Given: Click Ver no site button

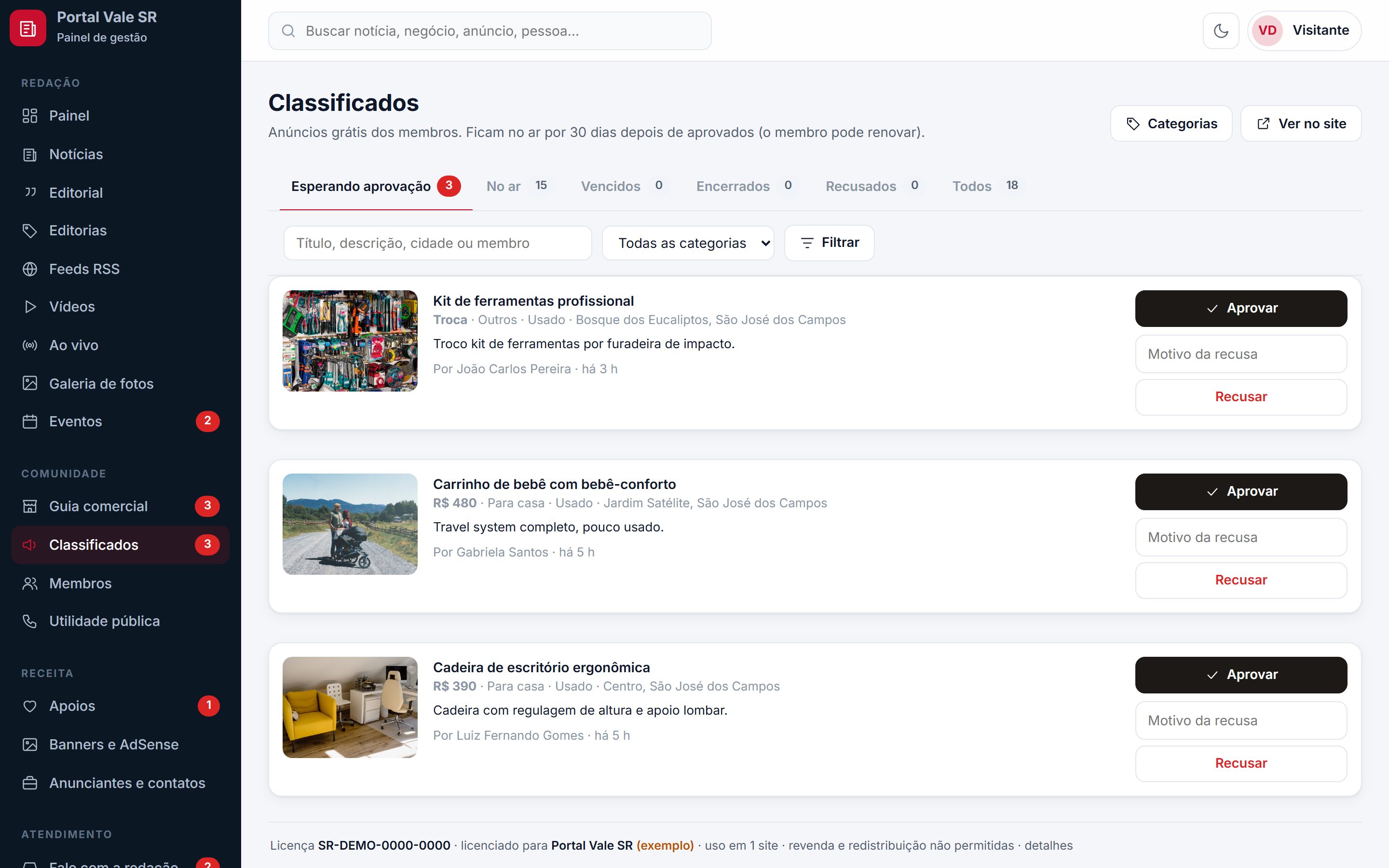Looking at the screenshot, I should 1301,123.
